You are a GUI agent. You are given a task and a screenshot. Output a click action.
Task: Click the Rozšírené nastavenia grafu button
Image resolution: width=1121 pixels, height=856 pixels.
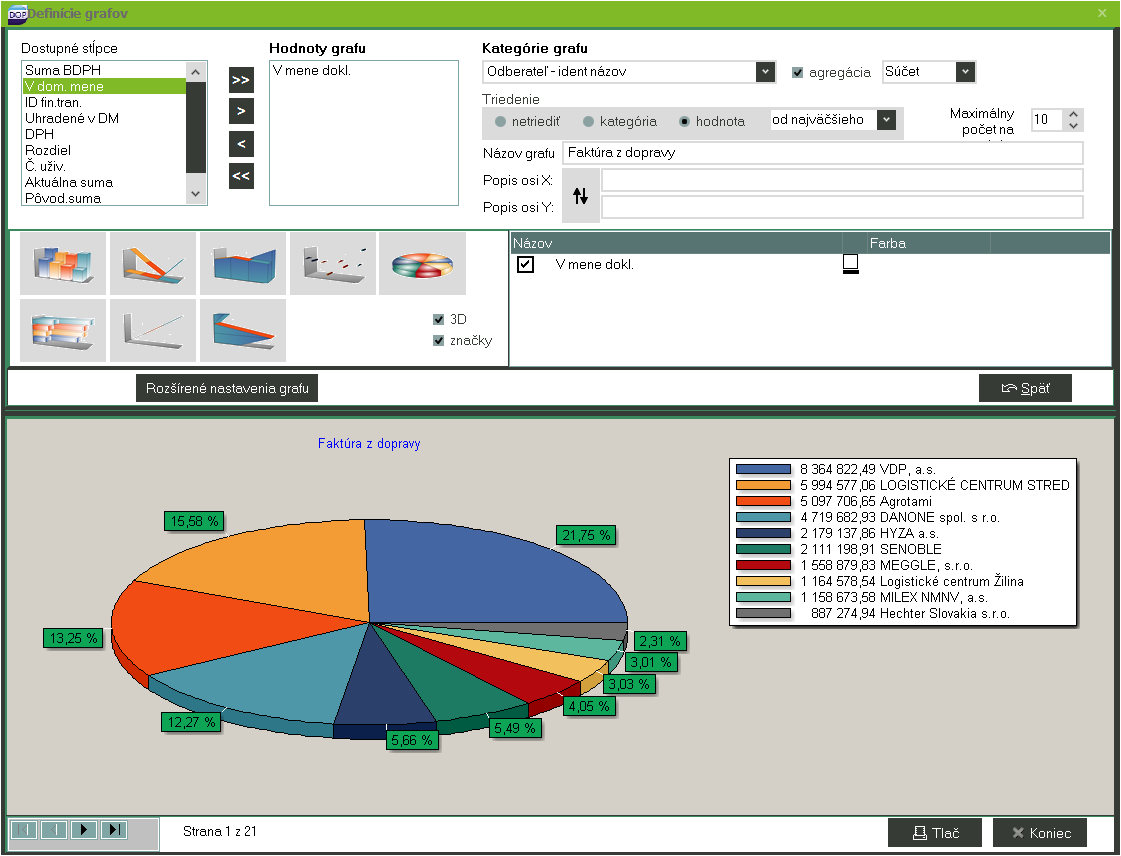[x=227, y=388]
